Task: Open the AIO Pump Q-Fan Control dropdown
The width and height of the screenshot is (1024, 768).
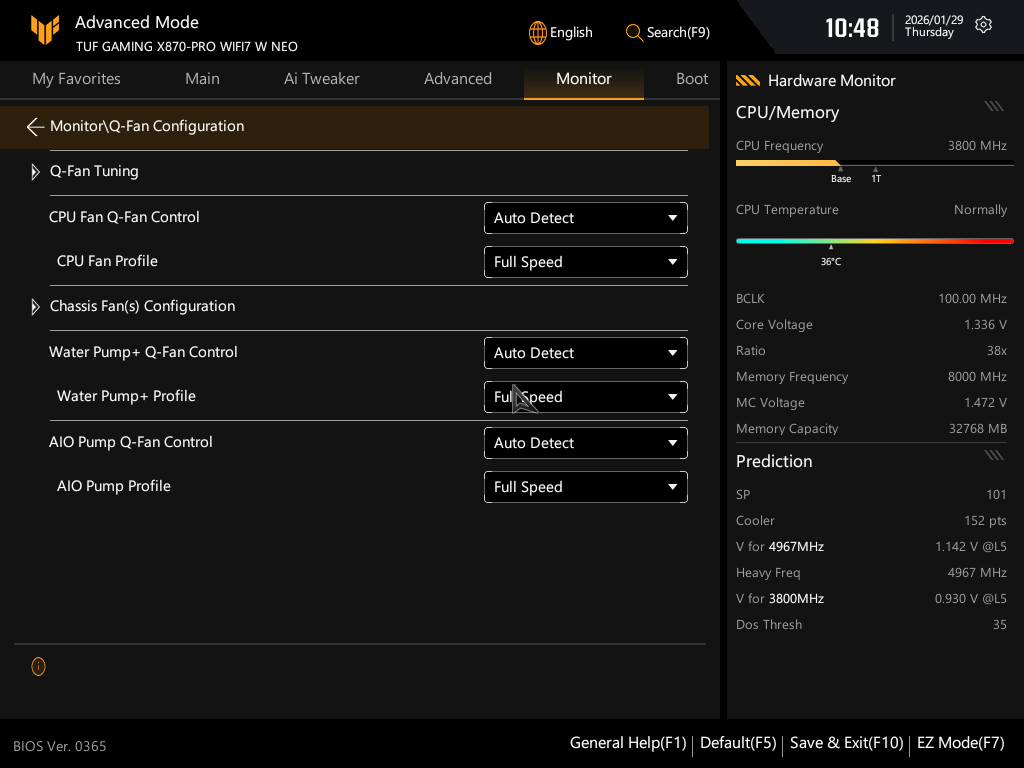Action: [x=585, y=443]
